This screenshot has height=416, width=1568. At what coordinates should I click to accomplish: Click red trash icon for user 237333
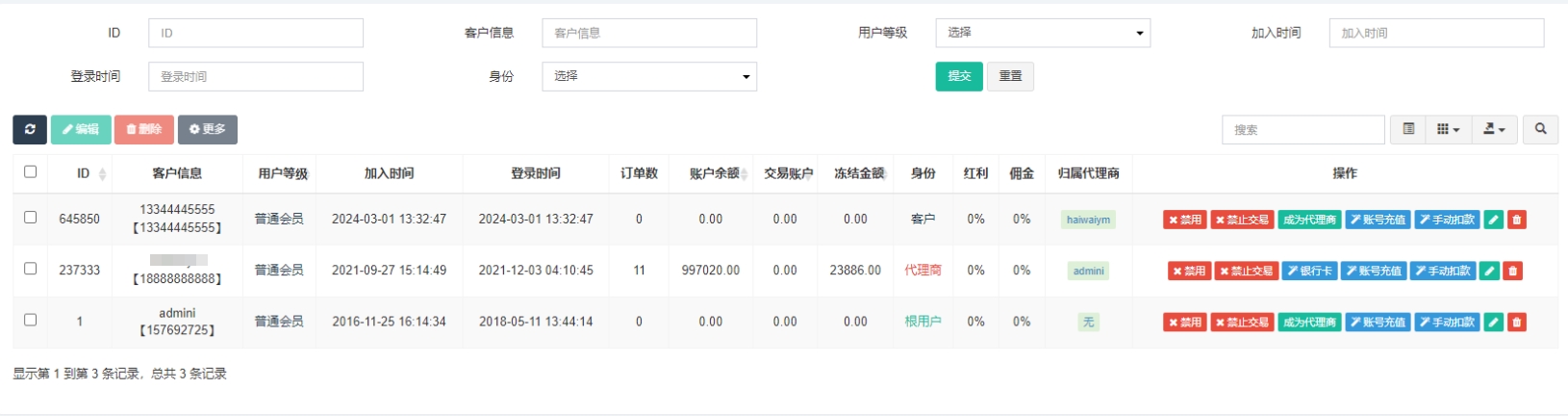point(1512,271)
